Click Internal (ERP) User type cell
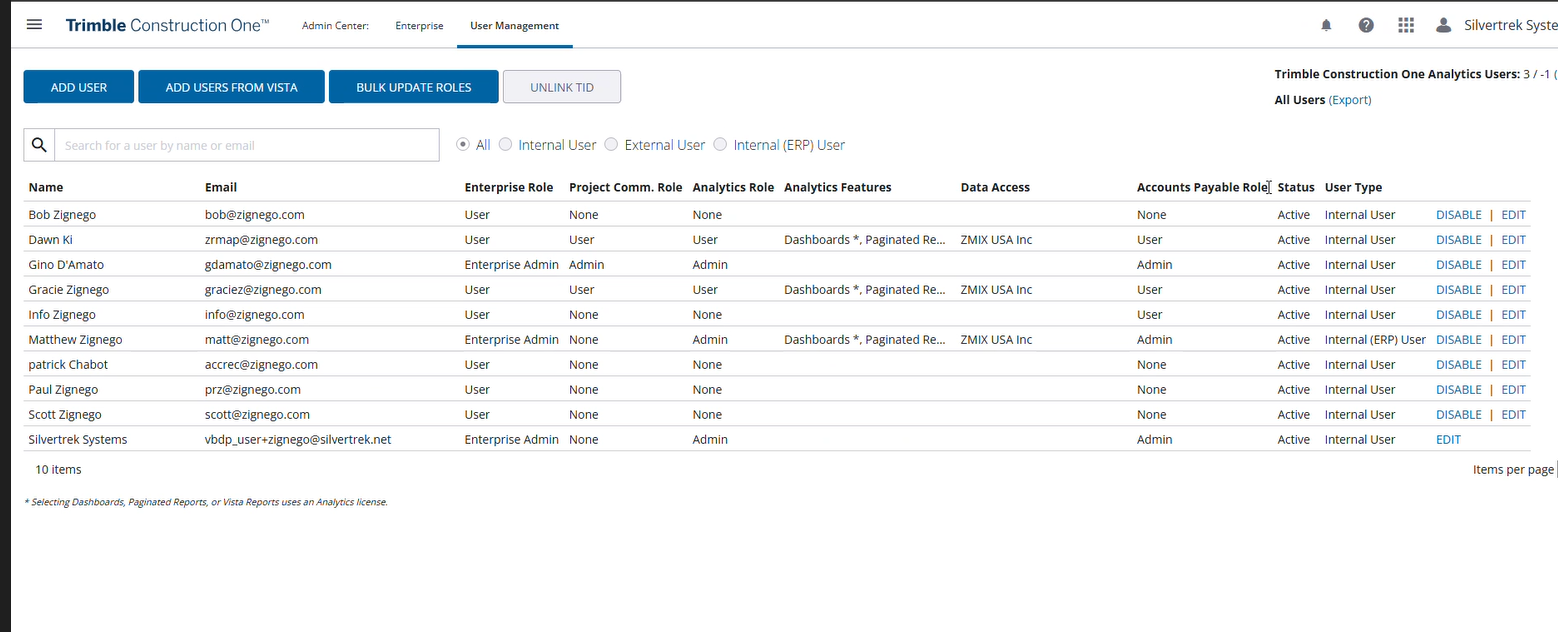Screen dimensions: 1558x632 coord(1375,340)
